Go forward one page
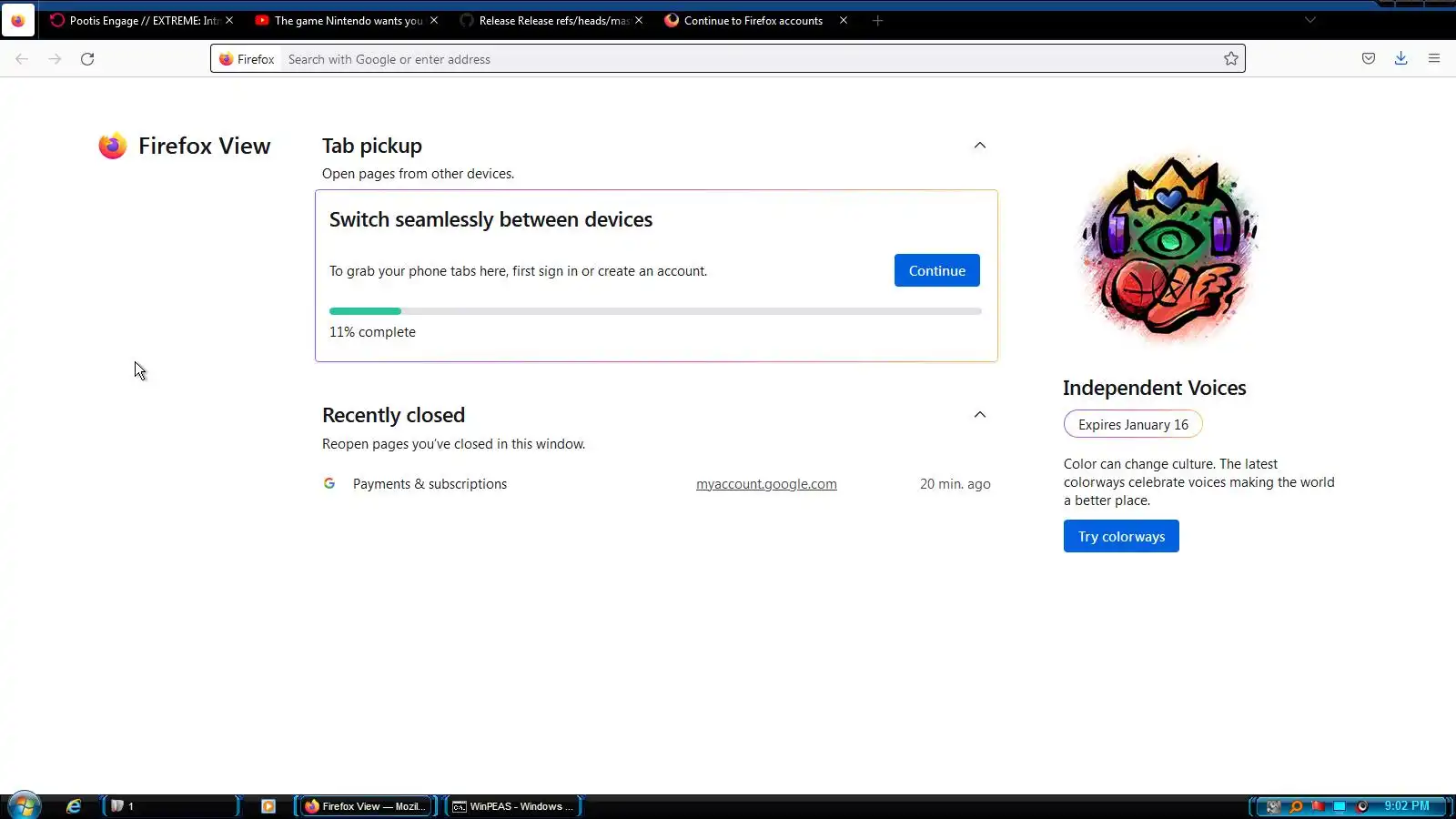Image resolution: width=1456 pixels, height=819 pixels. tap(55, 59)
